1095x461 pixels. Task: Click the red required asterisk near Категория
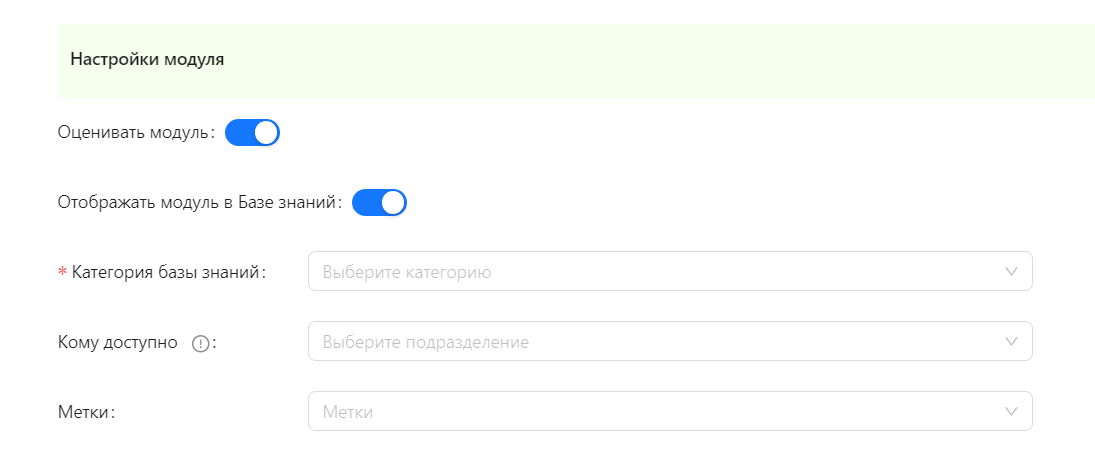tap(62, 272)
